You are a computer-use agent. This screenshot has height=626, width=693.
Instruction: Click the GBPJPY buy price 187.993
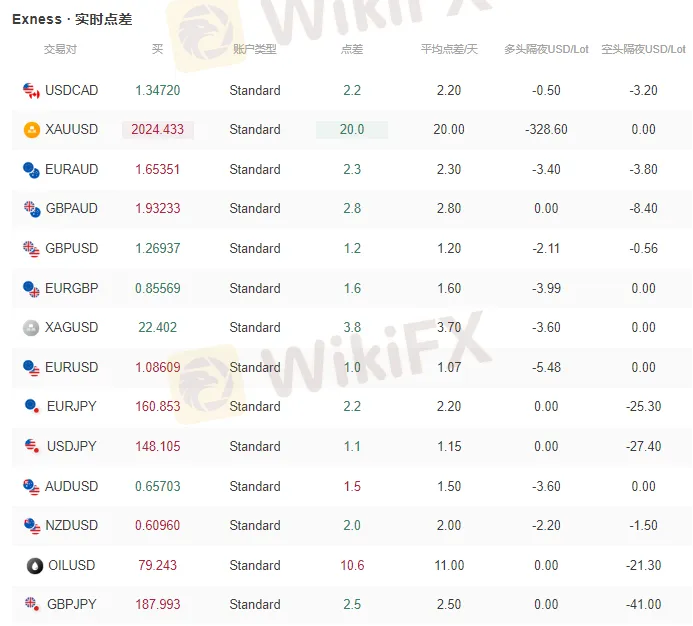(158, 604)
